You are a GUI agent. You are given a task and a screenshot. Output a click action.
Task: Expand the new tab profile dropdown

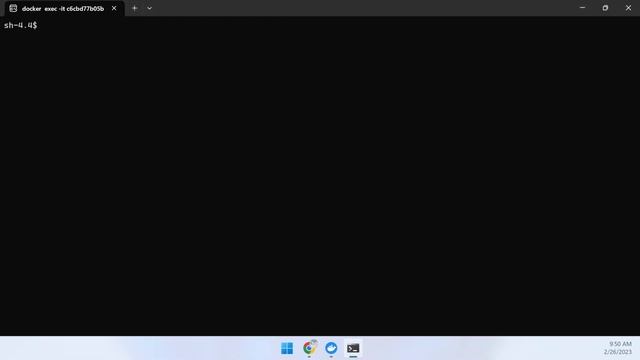click(x=149, y=8)
